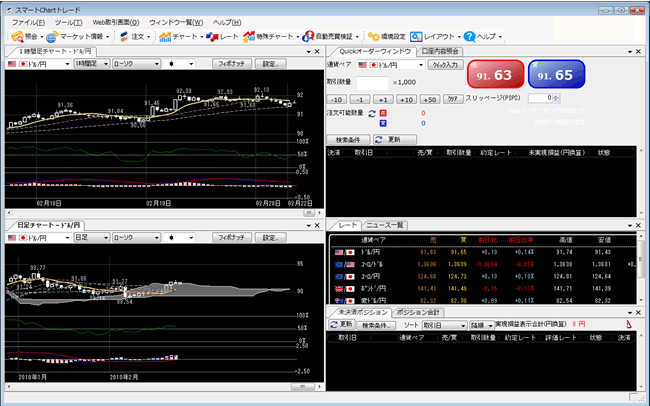Close the レート panel

pos(638,226)
